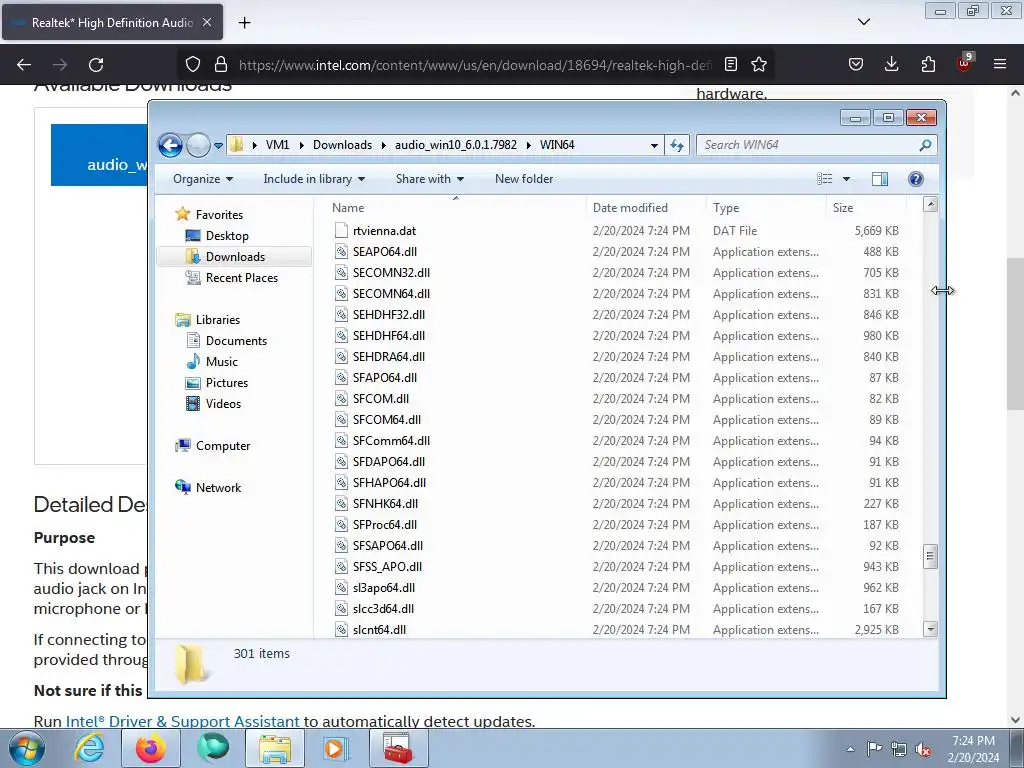Viewport: 1024px width, 768px height.
Task: Select SFNHK64.dll file
Action: pyautogui.click(x=385, y=504)
